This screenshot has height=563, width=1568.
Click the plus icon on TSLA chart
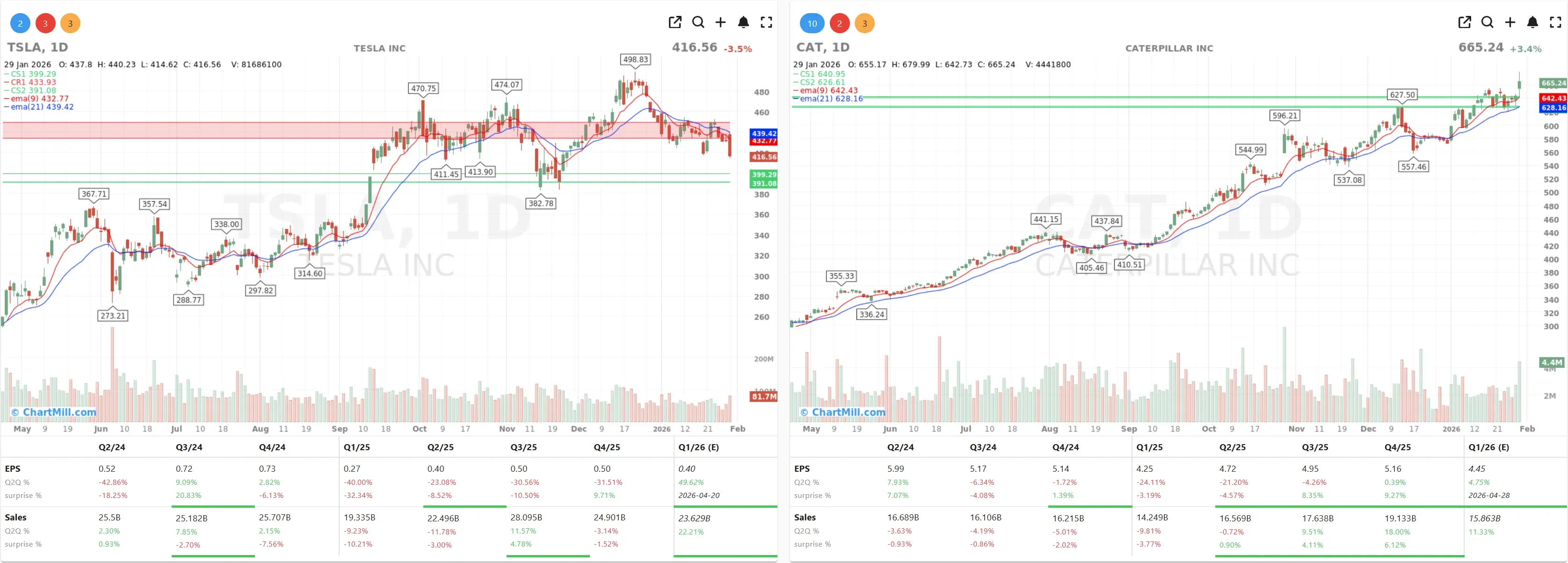721,22
